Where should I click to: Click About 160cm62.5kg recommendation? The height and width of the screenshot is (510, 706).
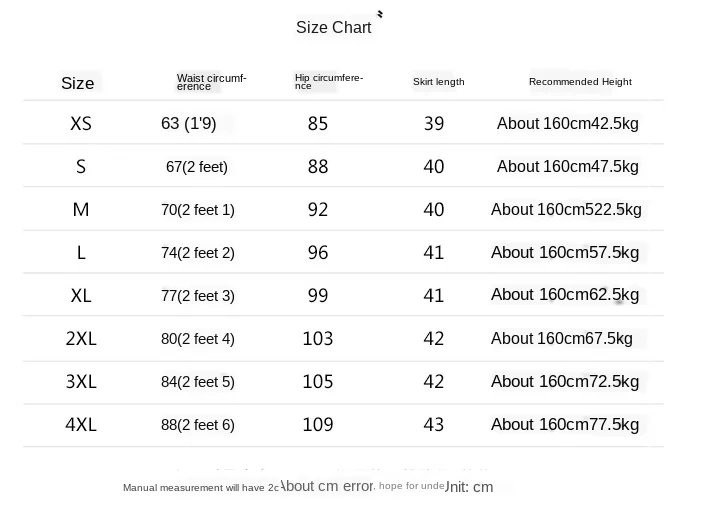[565, 295]
